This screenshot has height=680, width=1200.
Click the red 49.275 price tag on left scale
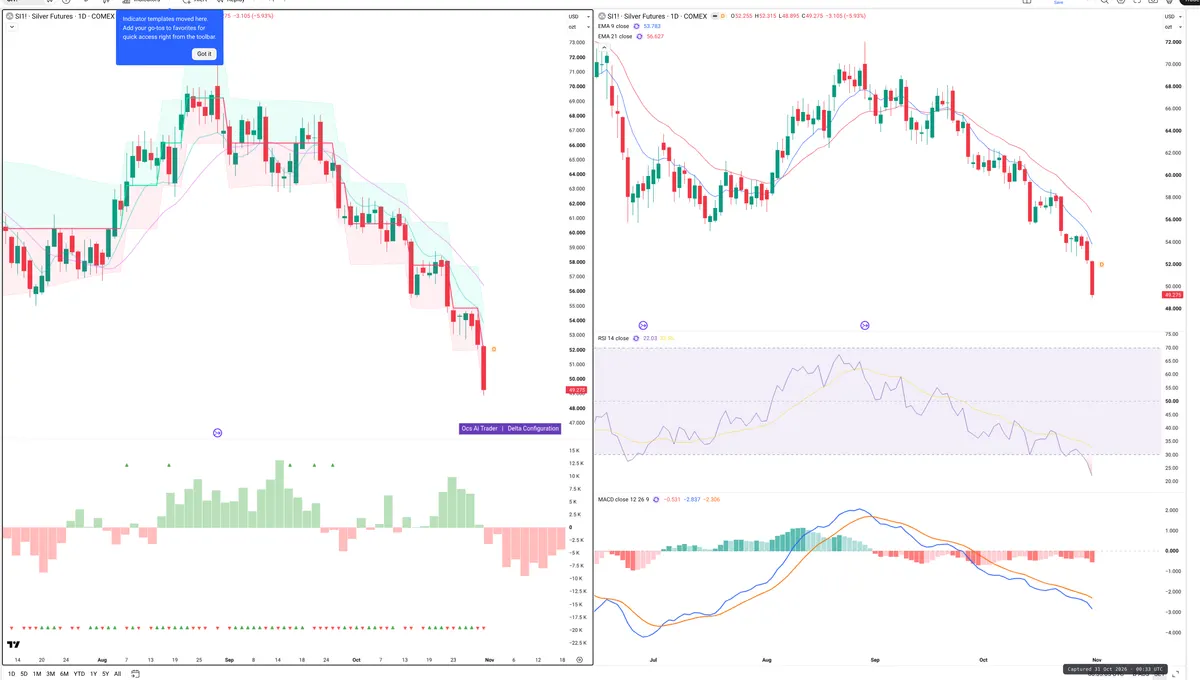pos(576,390)
